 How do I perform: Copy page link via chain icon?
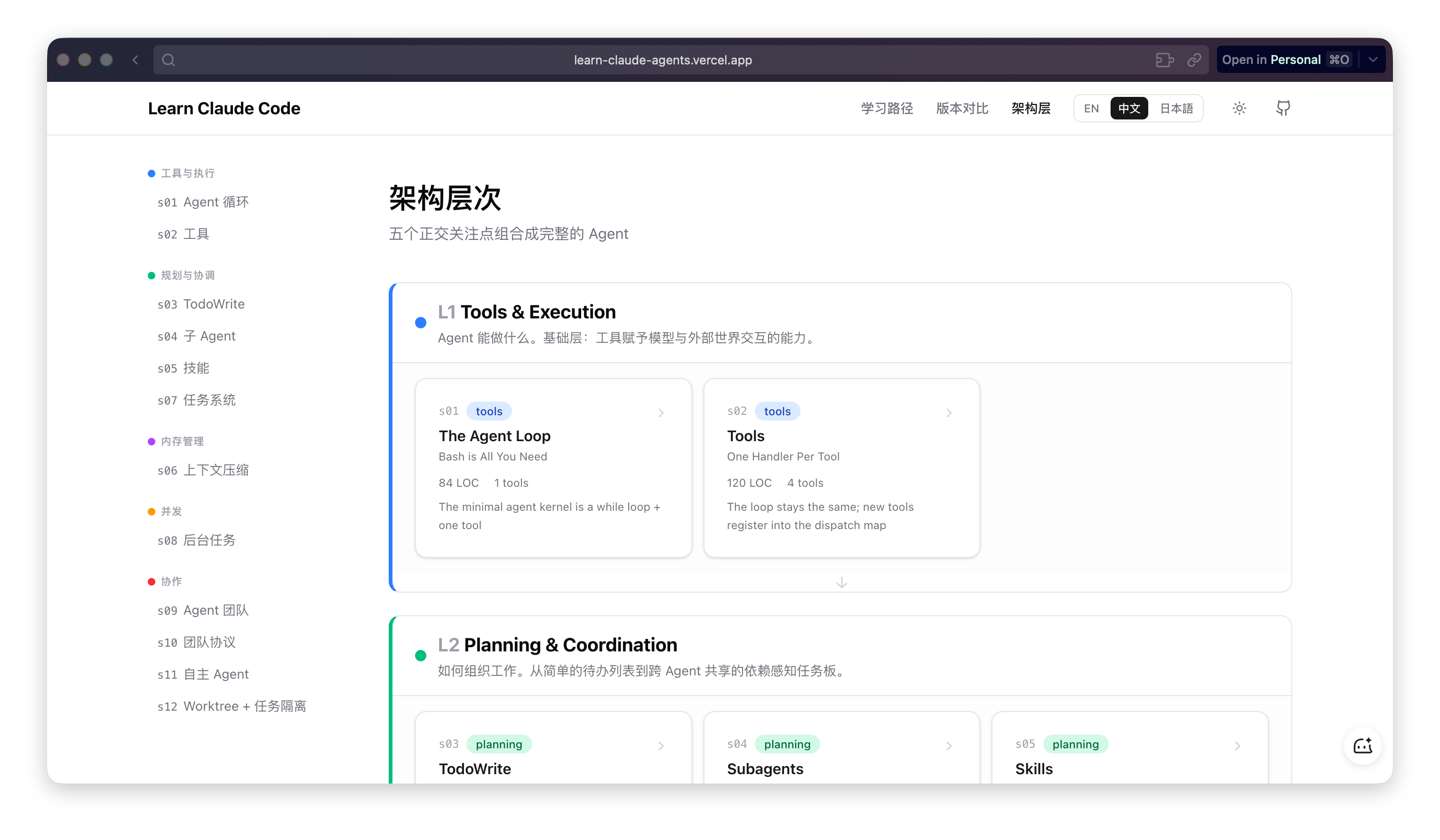pyautogui.click(x=1194, y=60)
